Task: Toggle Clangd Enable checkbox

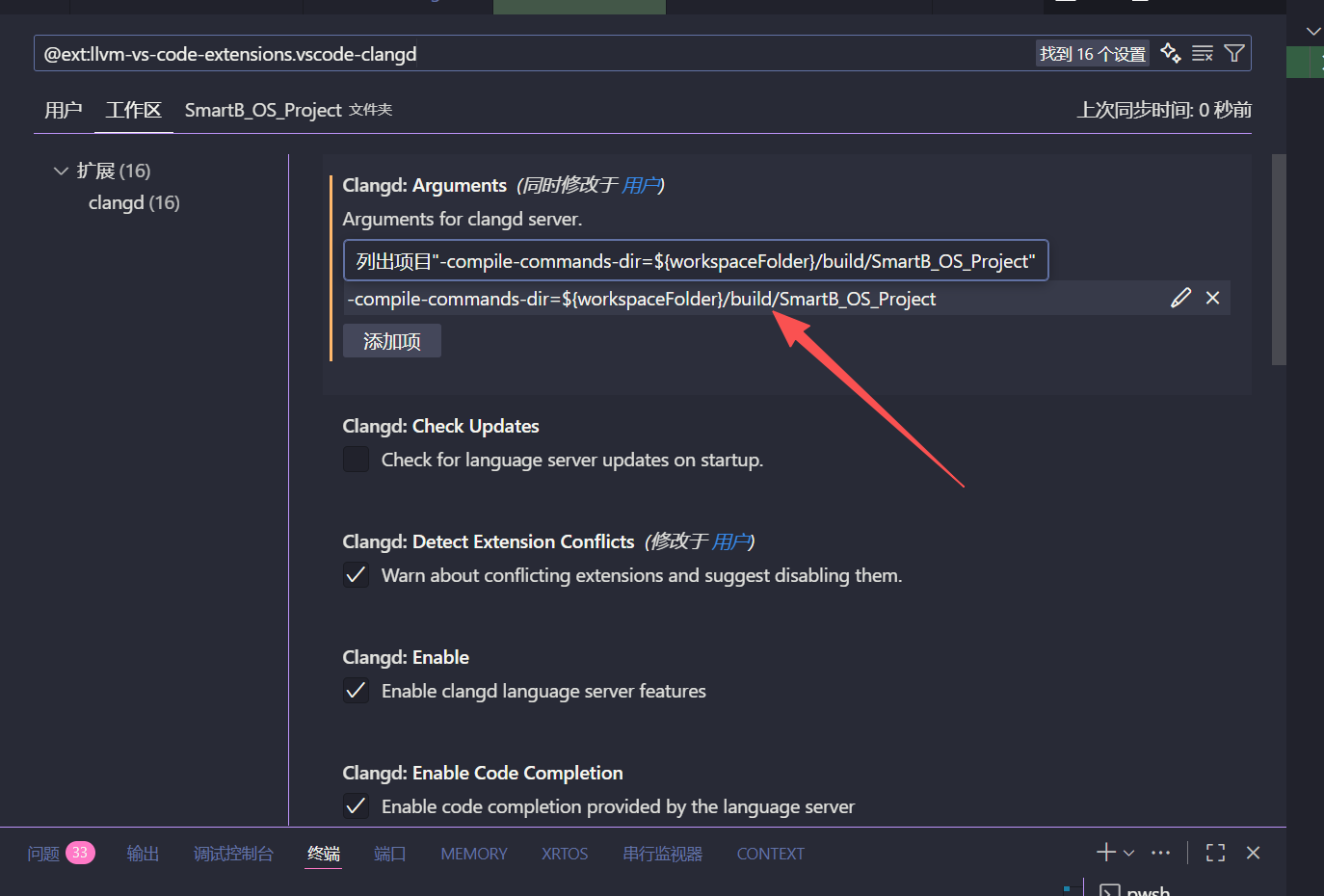Action: coord(357,691)
